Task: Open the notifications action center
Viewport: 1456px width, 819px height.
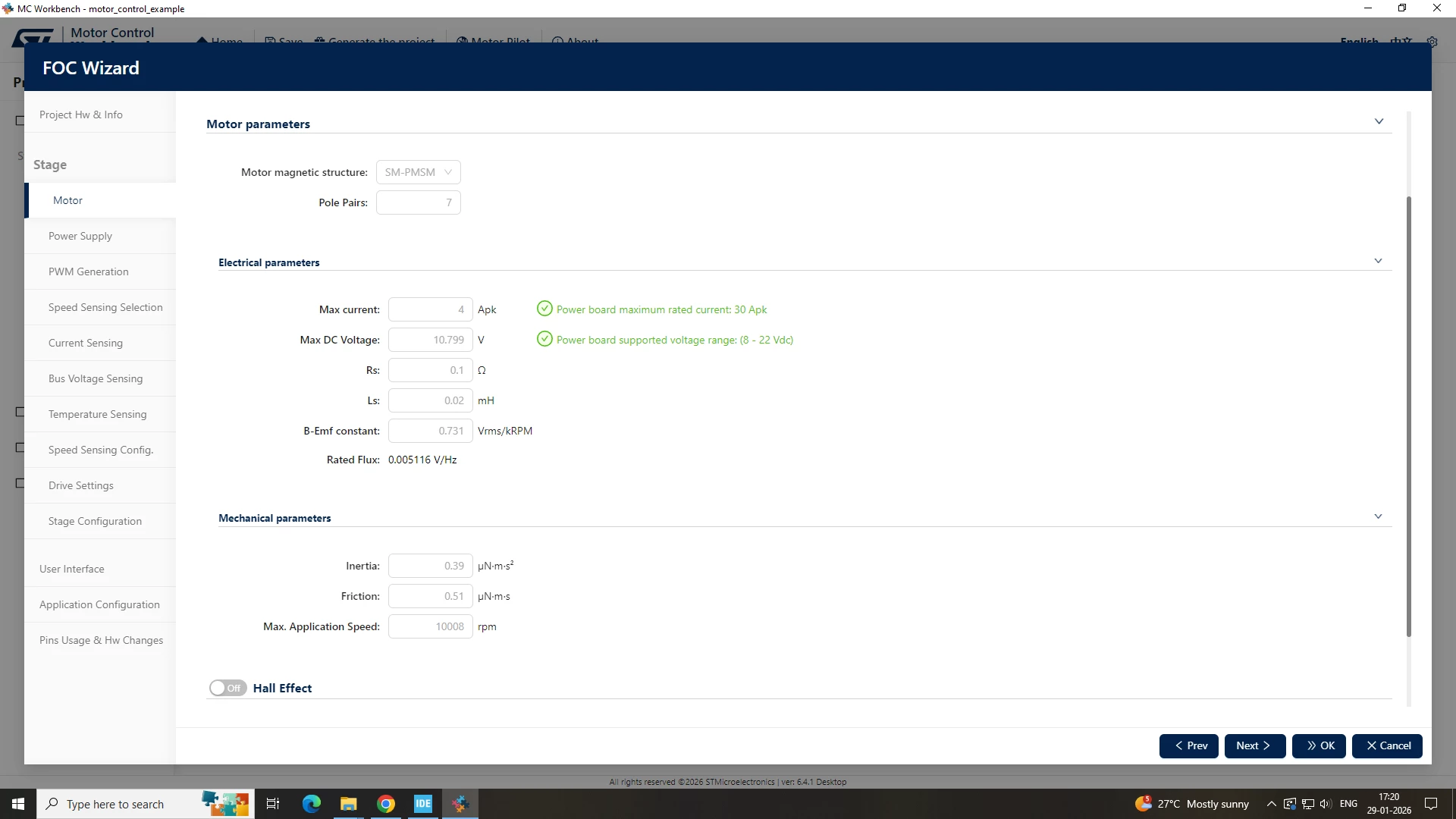Action: coord(1431,804)
